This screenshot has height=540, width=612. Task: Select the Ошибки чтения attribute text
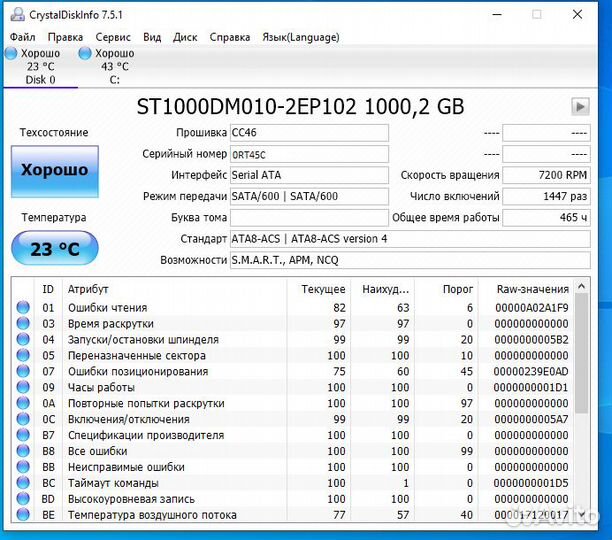107,308
